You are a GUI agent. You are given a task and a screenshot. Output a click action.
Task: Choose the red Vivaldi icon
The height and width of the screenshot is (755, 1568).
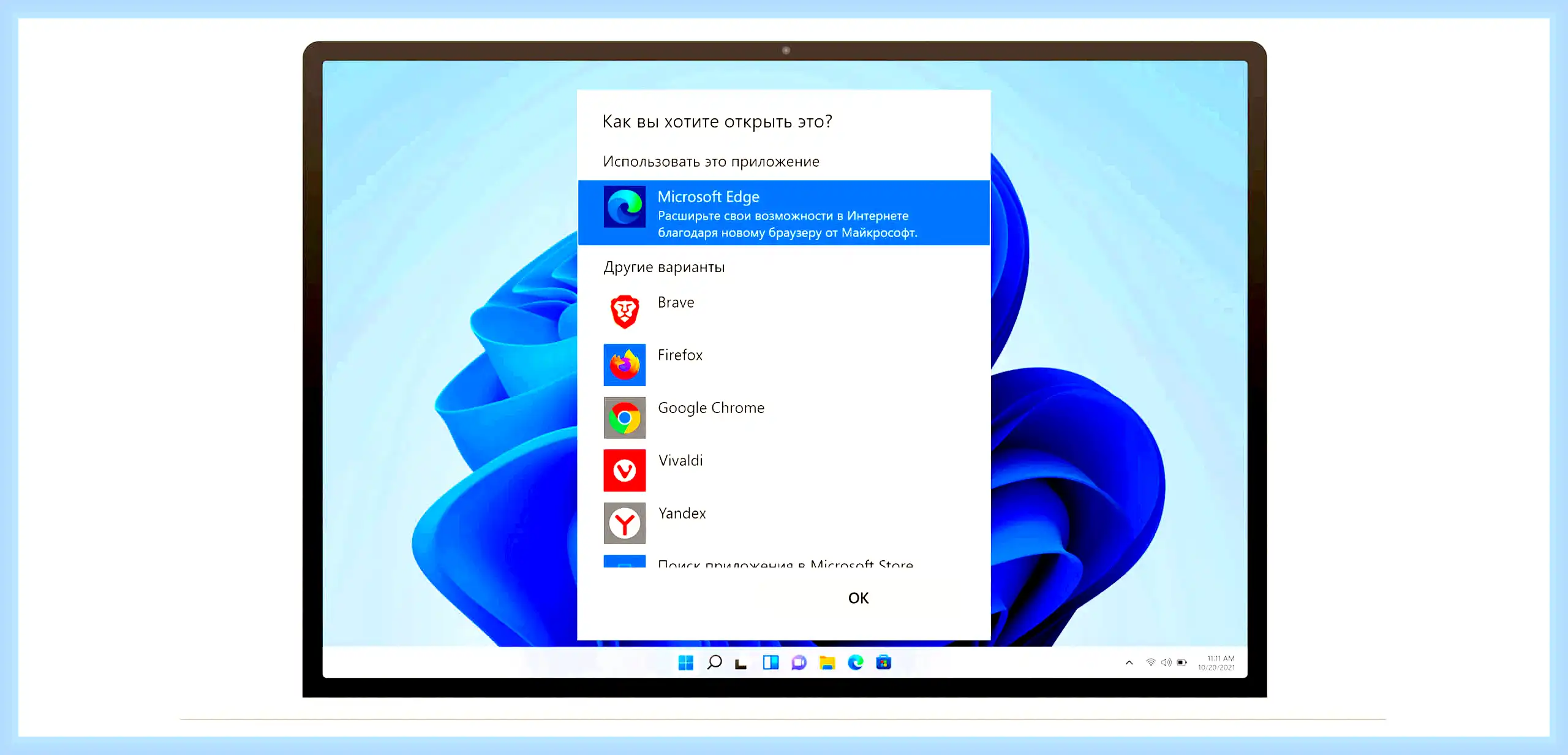(624, 470)
